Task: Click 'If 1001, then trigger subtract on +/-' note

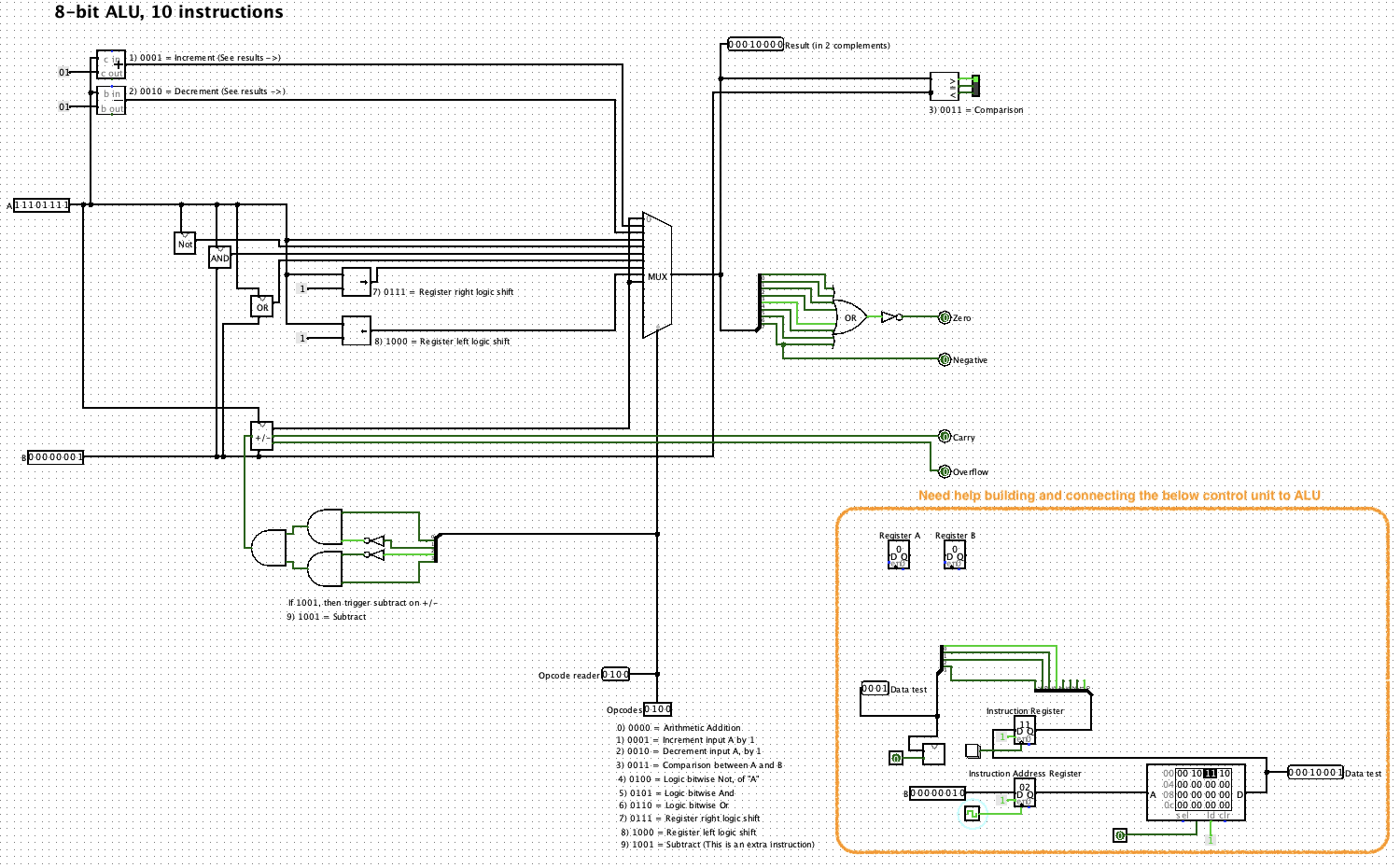Action: [362, 603]
